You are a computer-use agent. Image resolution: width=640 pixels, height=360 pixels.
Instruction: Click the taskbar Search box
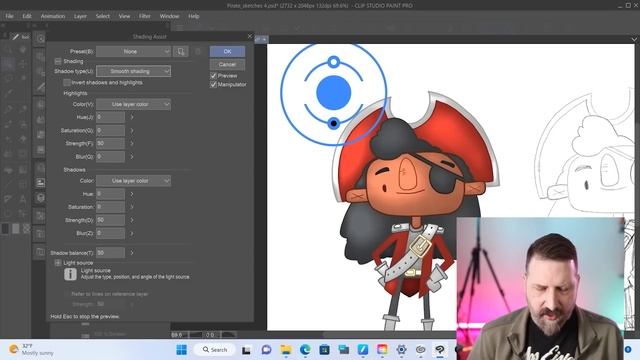coord(215,349)
